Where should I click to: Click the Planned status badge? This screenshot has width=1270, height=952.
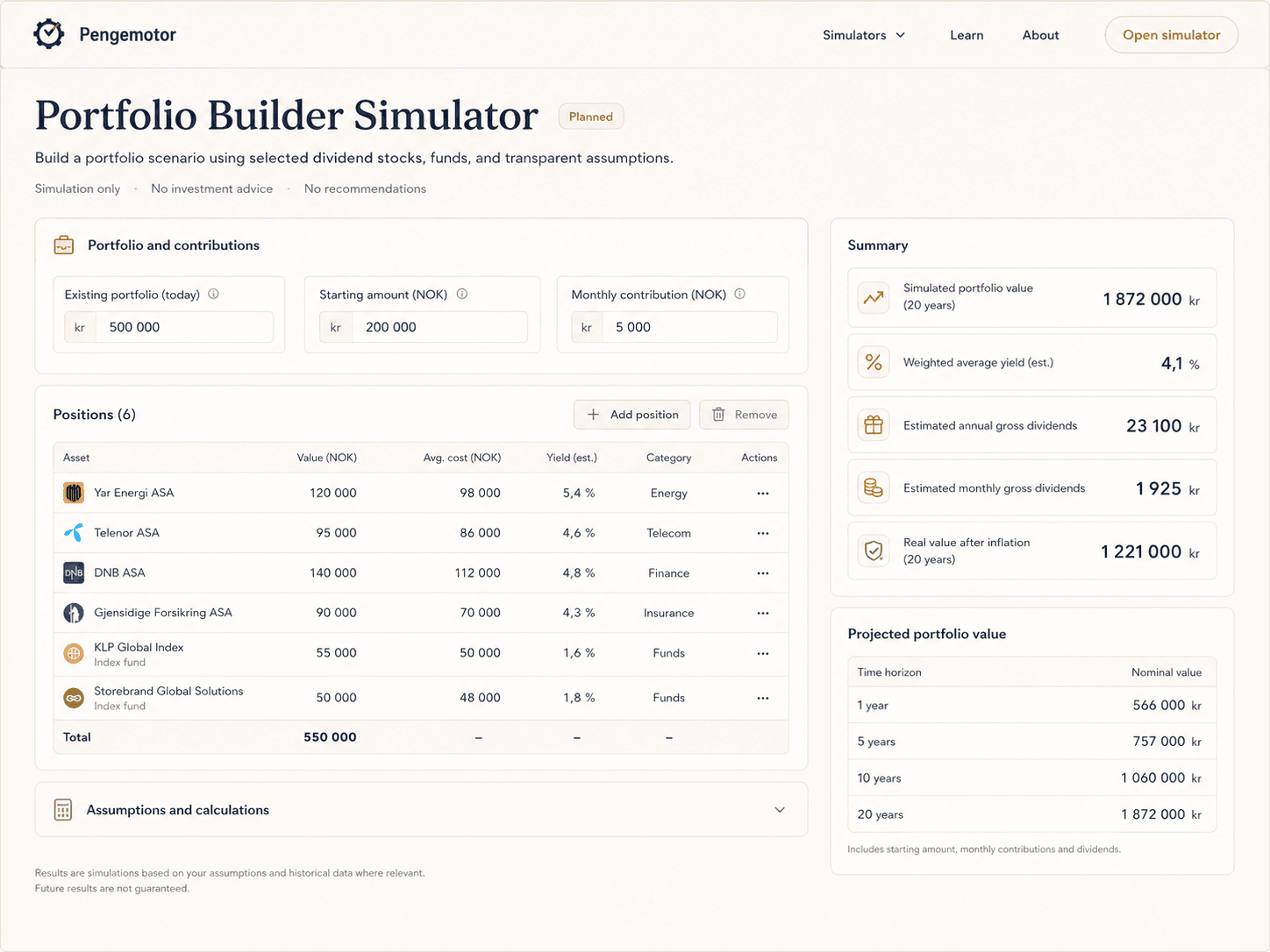[x=591, y=117]
